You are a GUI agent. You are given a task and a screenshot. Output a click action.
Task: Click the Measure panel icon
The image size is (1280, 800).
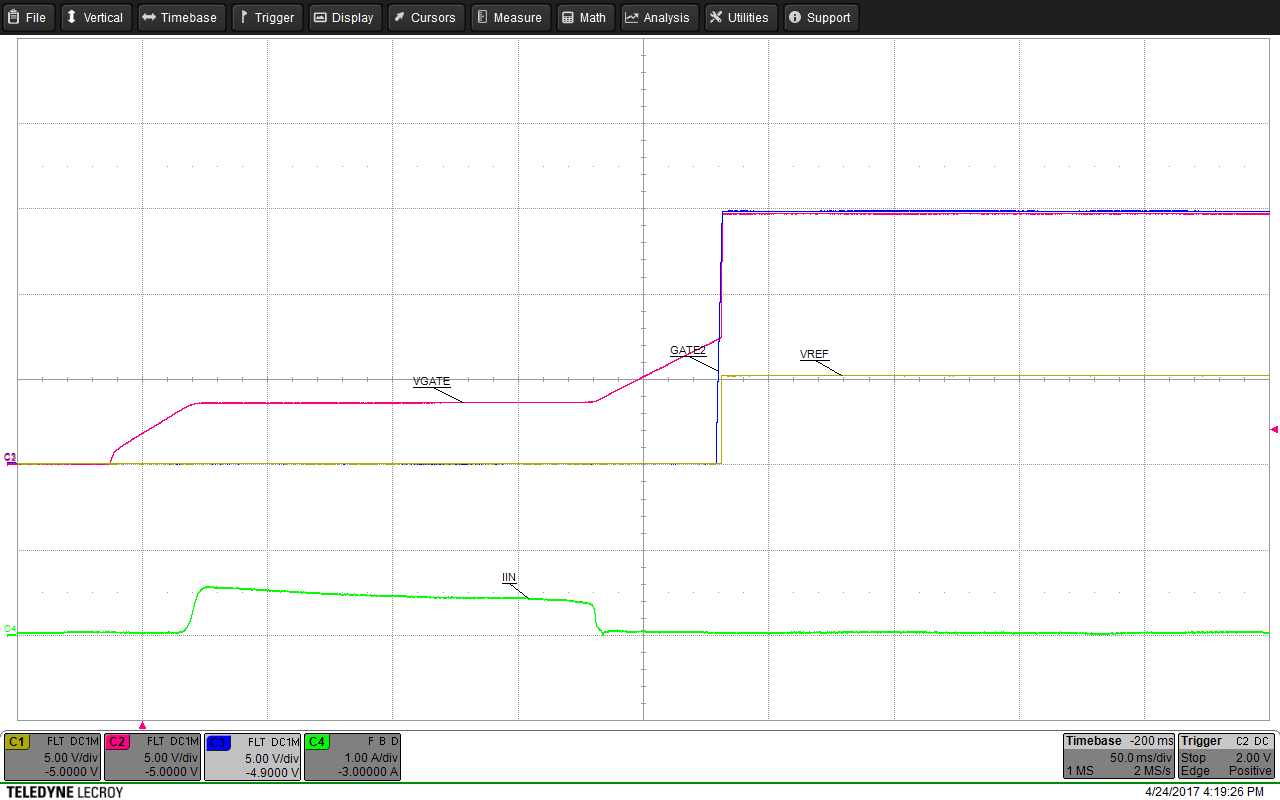click(510, 17)
